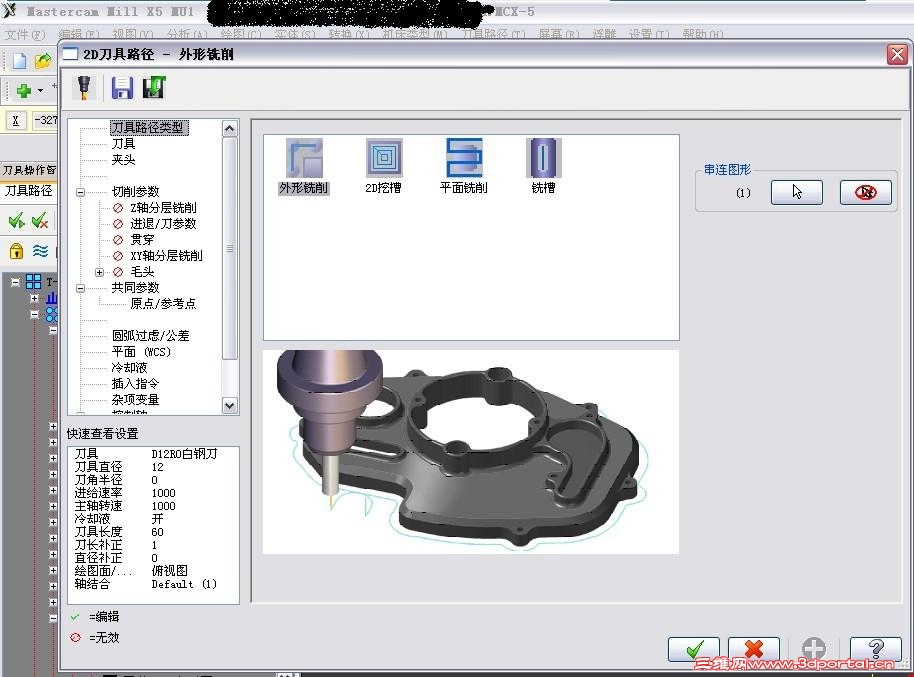Viewport: 914px width, 677px height.
Task: Click 俯视图 drawing plane value
Action: [x=170, y=571]
